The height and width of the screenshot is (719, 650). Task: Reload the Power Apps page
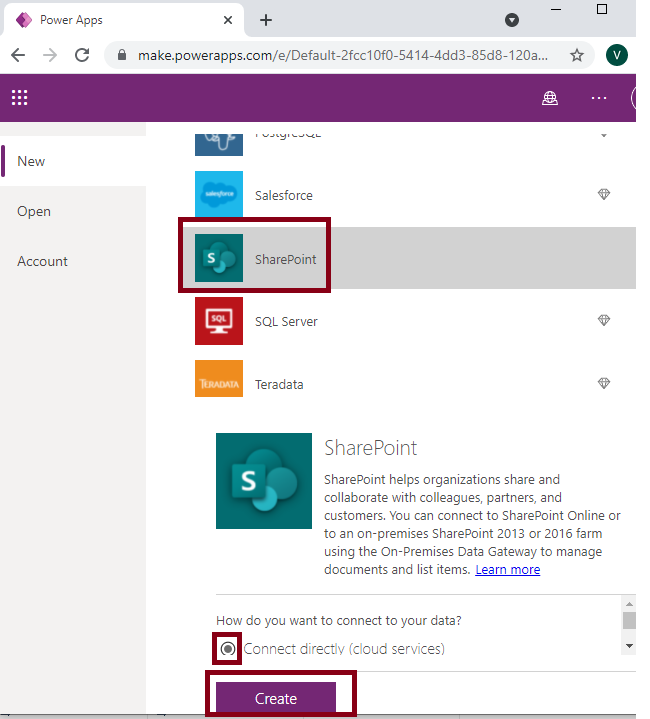click(82, 55)
